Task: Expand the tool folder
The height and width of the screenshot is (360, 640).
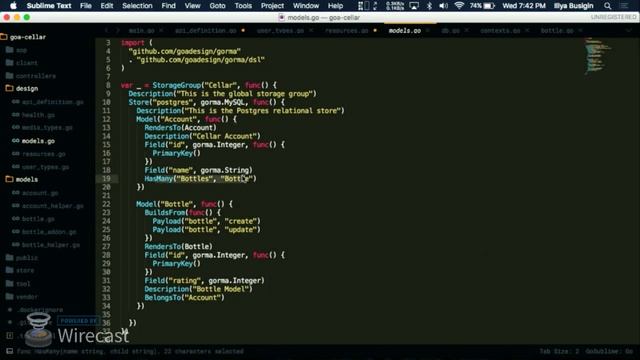Action: click(x=10, y=283)
